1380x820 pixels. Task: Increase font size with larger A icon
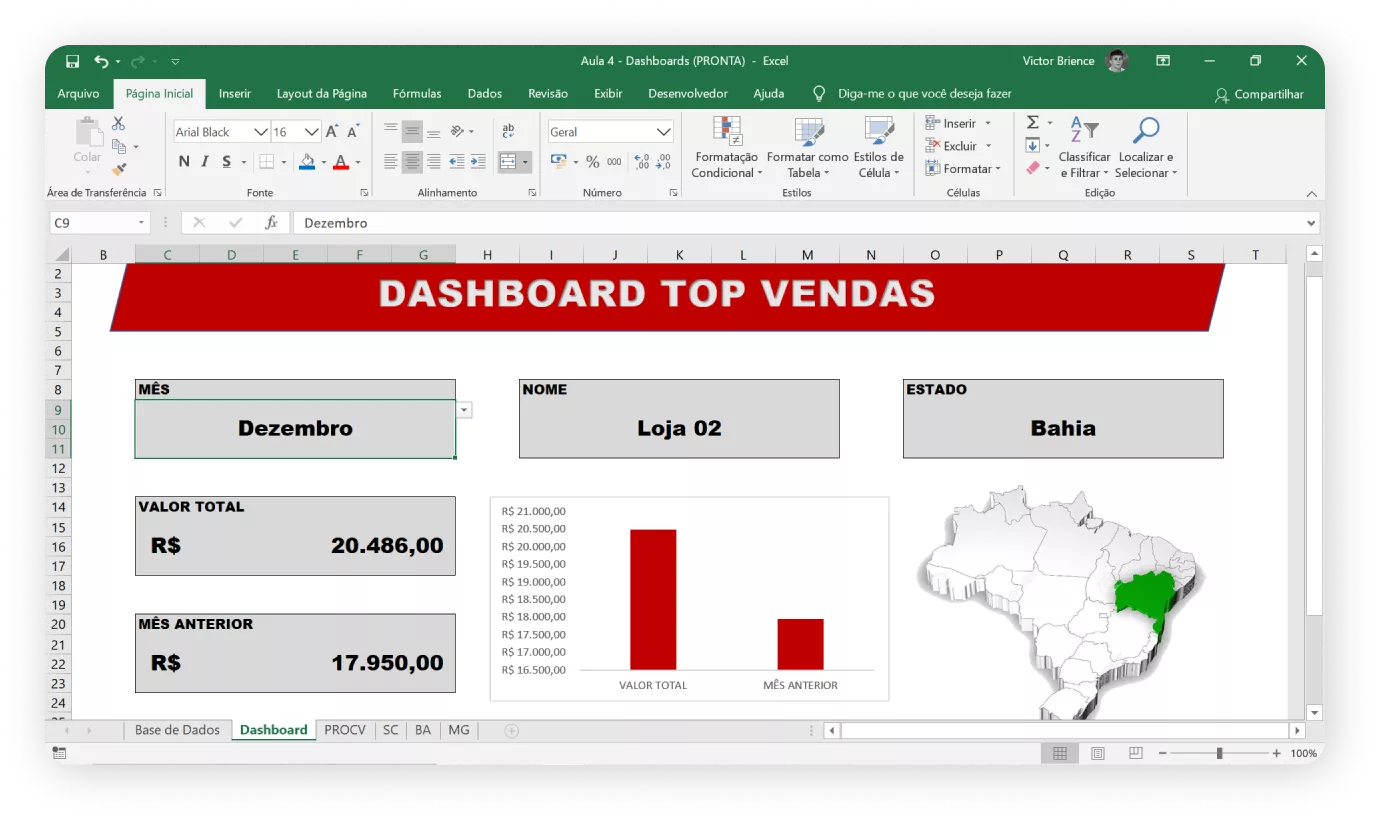pos(332,131)
